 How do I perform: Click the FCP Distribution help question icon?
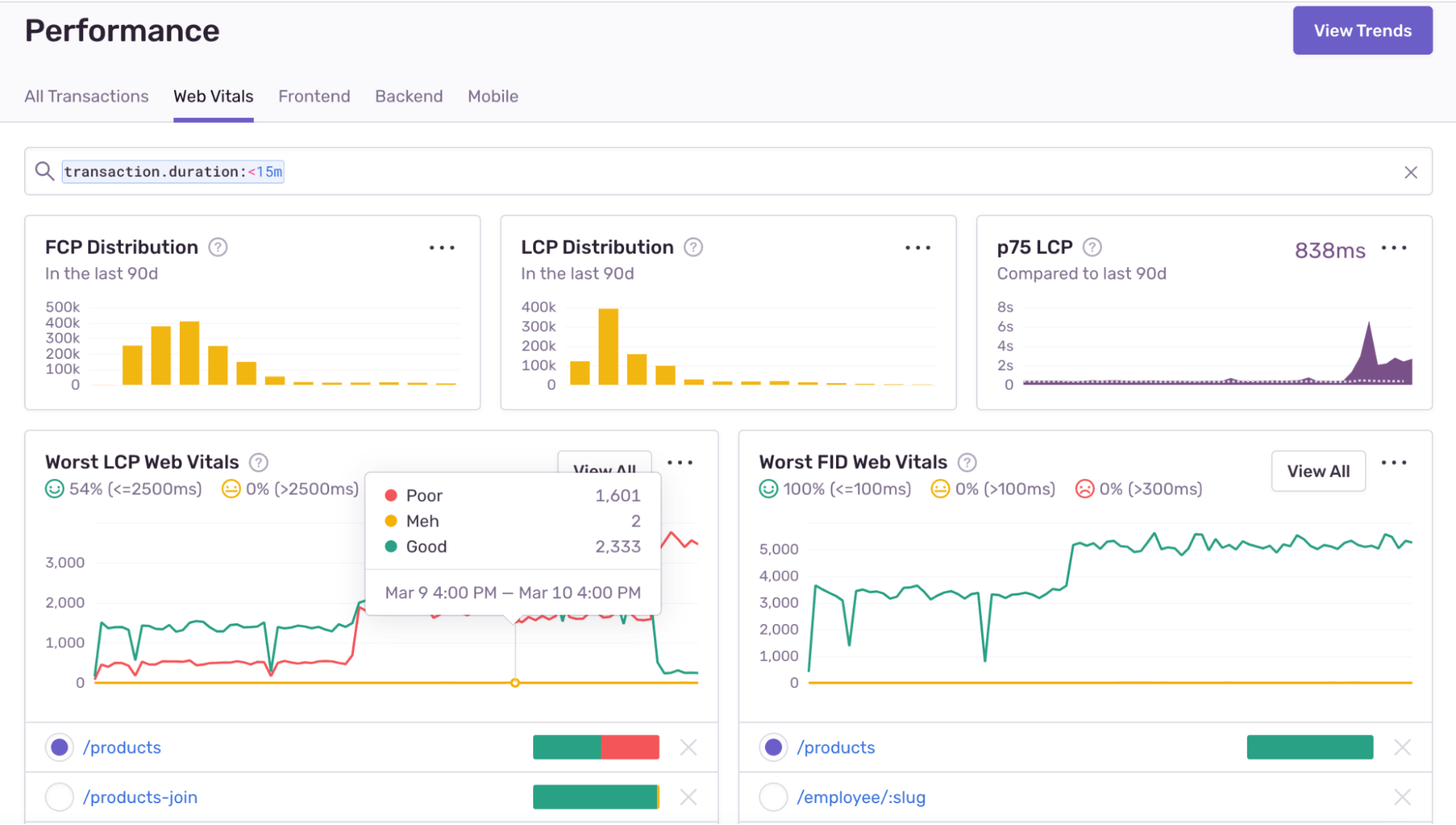[x=218, y=248]
